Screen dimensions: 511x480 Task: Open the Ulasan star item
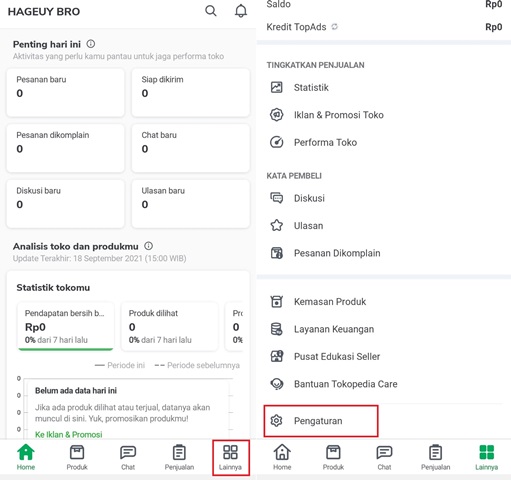click(x=383, y=226)
